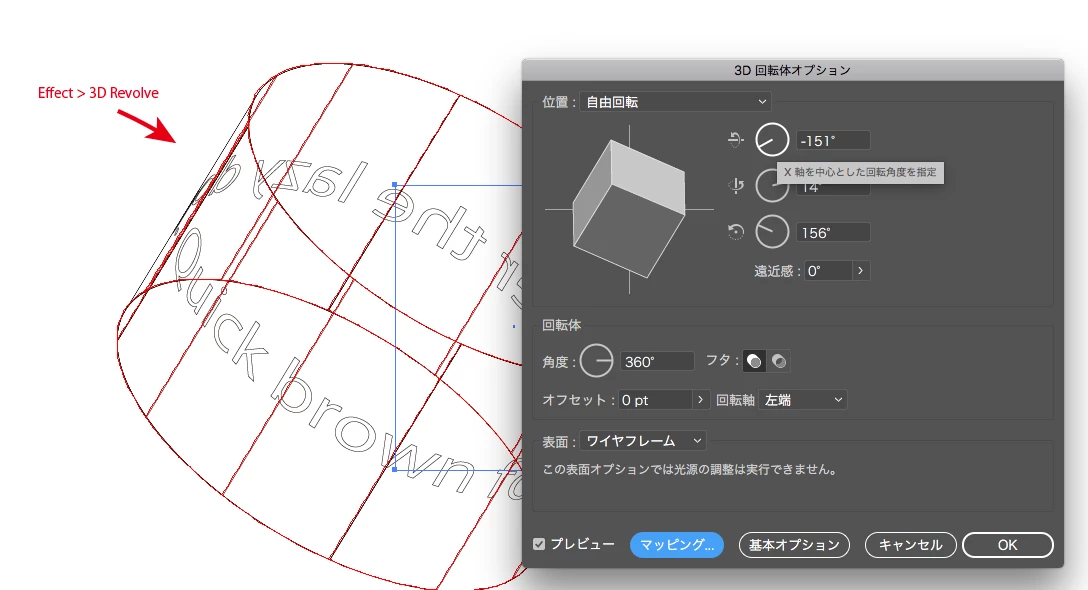Click the perspective 0° field

click(828, 271)
